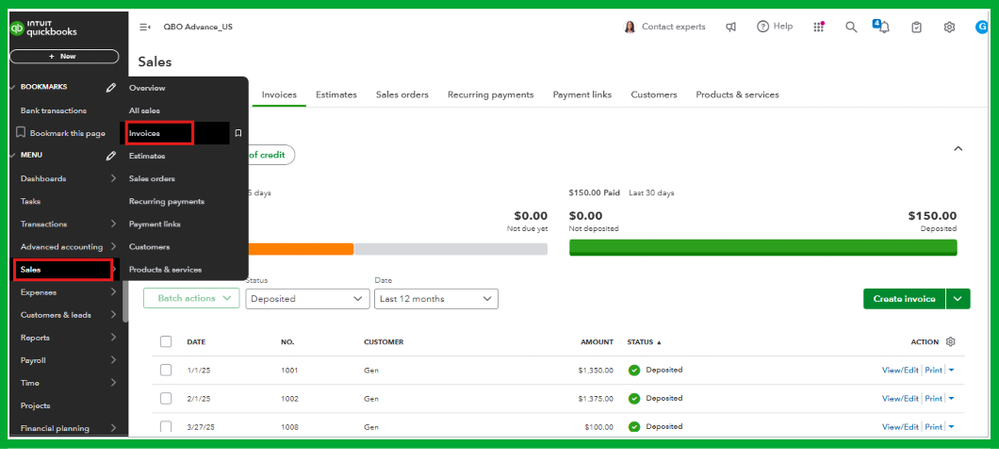Open table settings gear beside ACTION
Image resolution: width=999 pixels, height=449 pixels.
[x=951, y=342]
